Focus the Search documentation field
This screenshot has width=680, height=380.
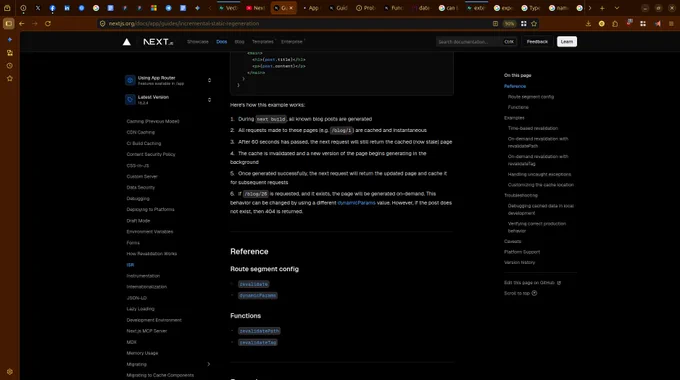(476, 42)
